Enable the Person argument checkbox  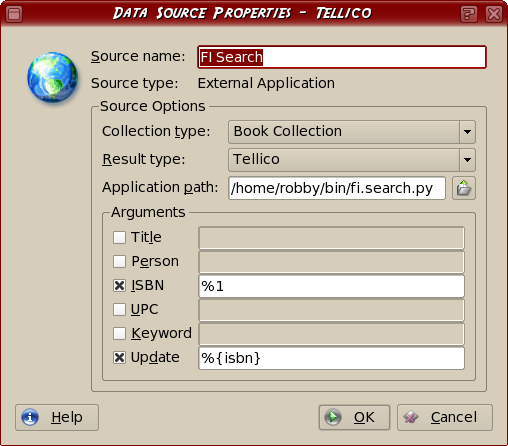(119, 262)
